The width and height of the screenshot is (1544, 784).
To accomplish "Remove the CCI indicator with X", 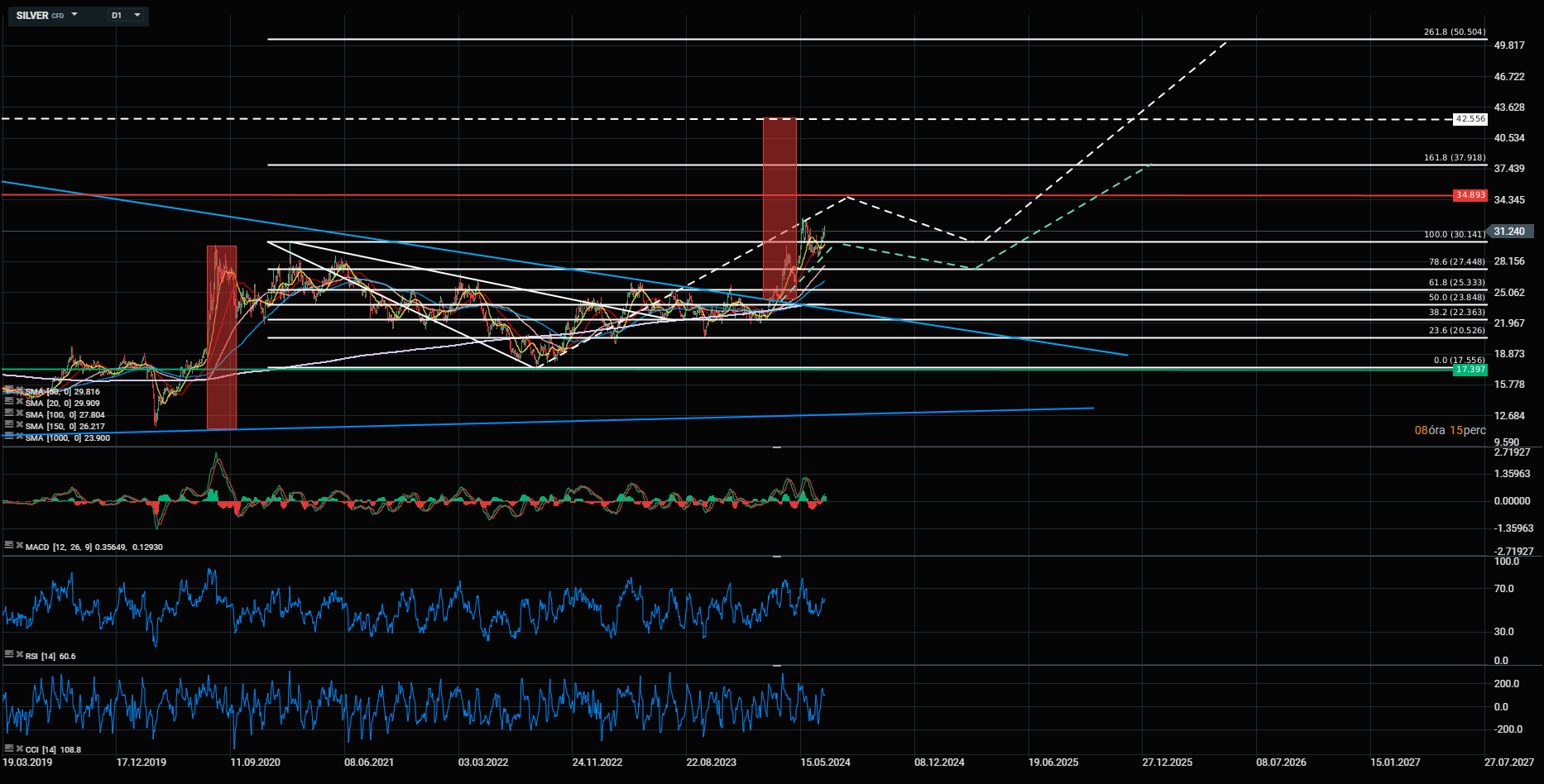I will tap(19, 748).
